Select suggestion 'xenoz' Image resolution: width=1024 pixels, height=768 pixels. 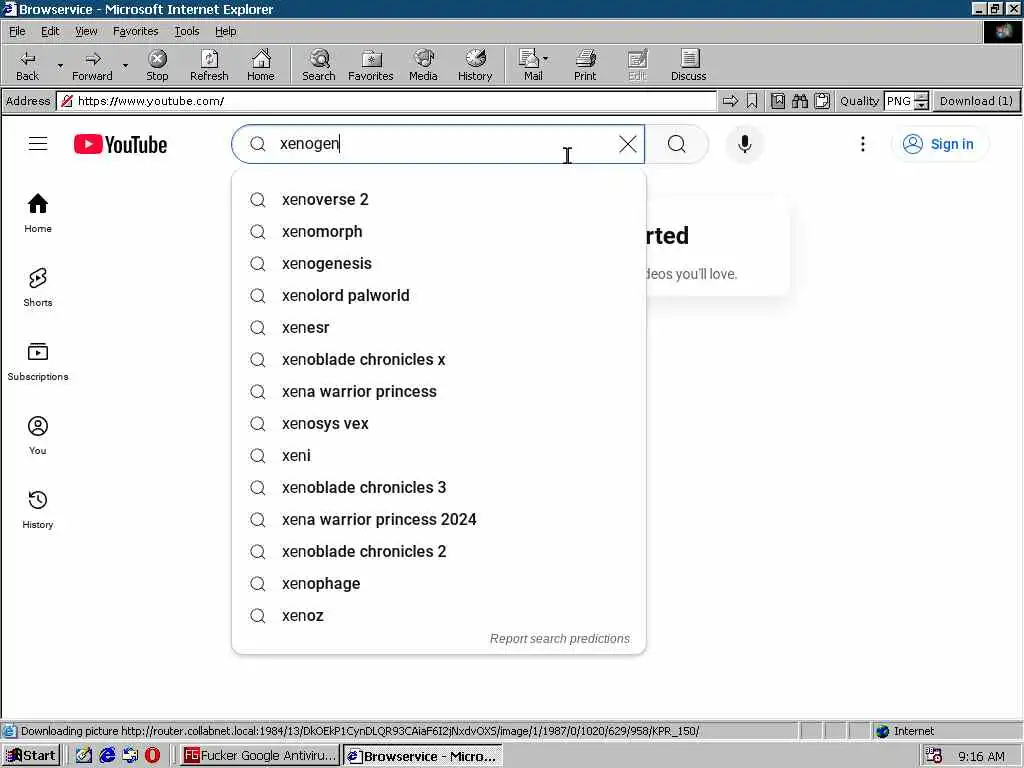pos(439,615)
